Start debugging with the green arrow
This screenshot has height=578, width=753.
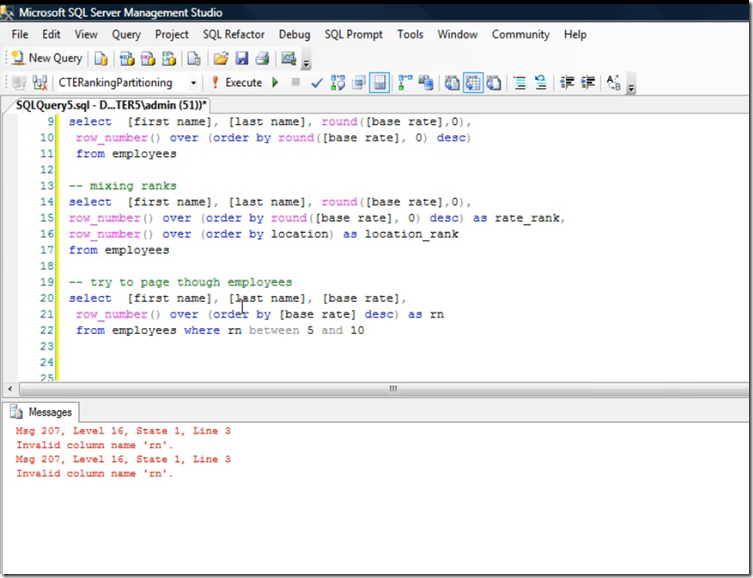click(275, 83)
